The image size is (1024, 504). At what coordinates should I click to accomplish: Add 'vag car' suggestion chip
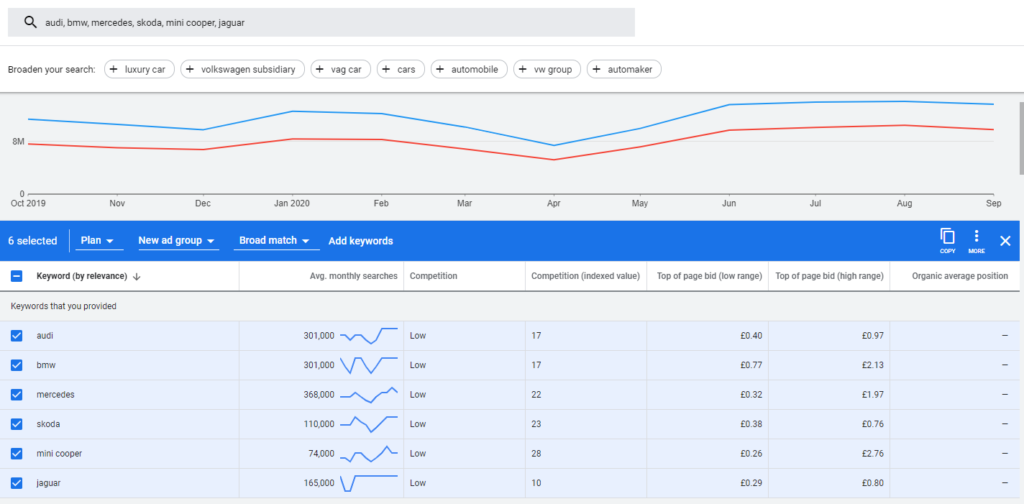(x=341, y=69)
